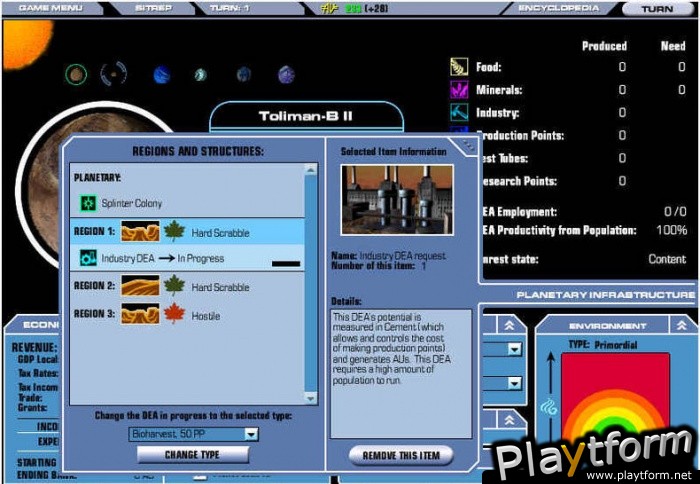700x484 pixels.
Task: Click the Environment panel header
Action: tap(607, 325)
